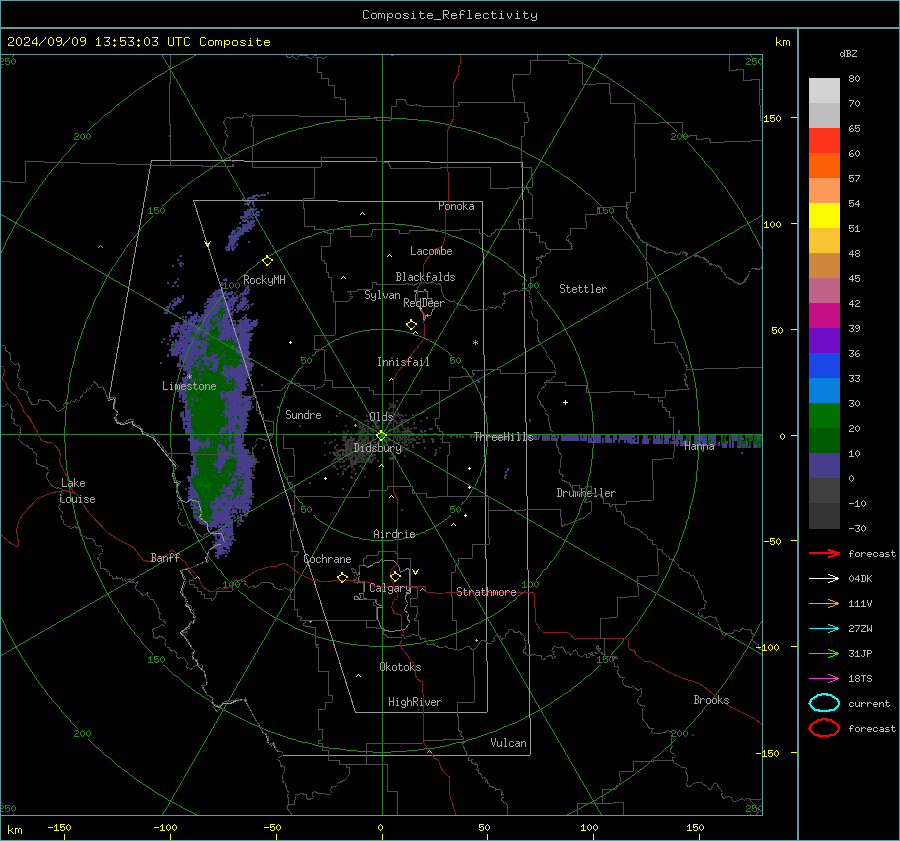Click the cyan 27ZW arrow in legend

pyautogui.click(x=824, y=629)
